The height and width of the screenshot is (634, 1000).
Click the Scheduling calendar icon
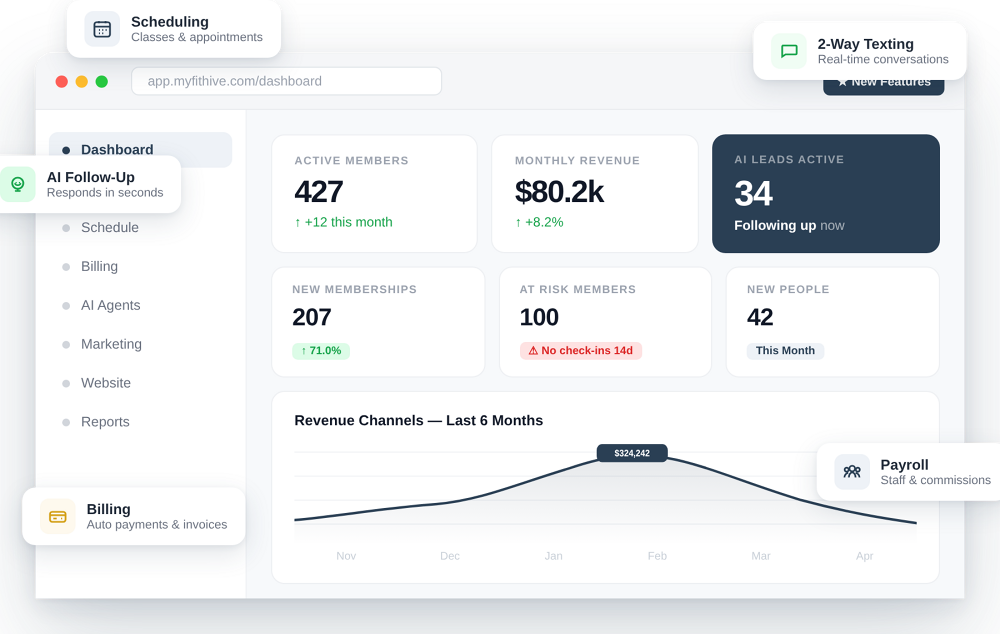[x=102, y=29]
